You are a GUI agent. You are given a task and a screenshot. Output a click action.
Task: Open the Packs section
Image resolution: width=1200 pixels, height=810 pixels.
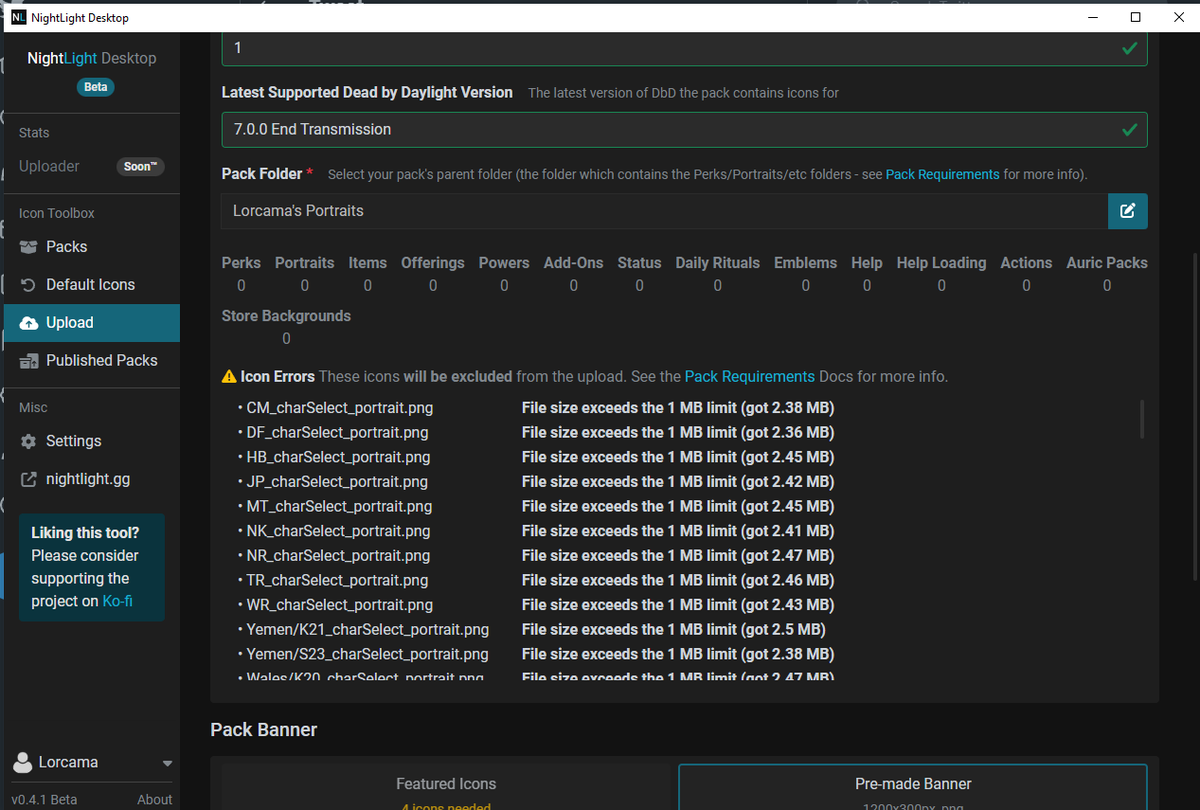click(90, 247)
